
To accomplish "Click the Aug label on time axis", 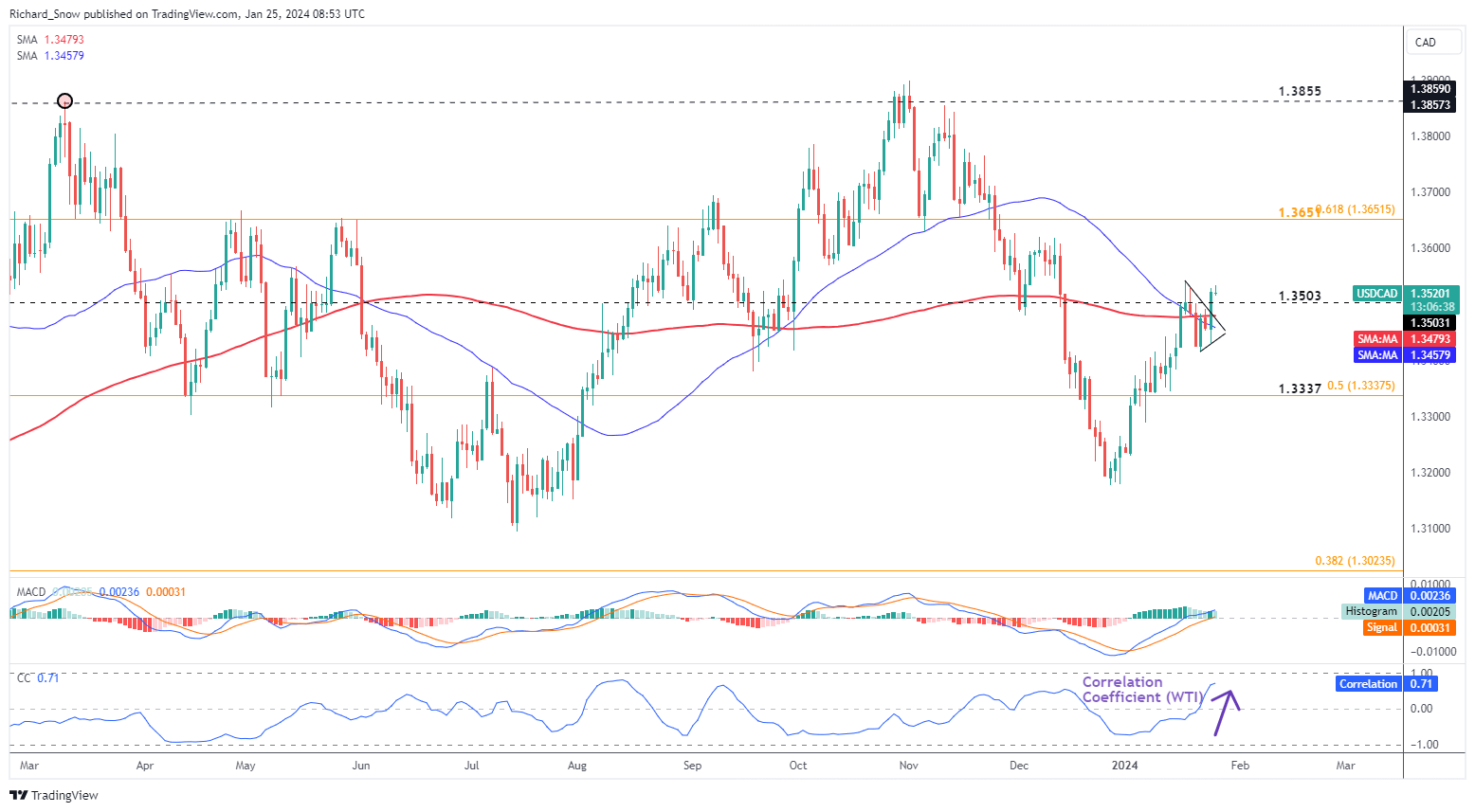I will pos(576,766).
